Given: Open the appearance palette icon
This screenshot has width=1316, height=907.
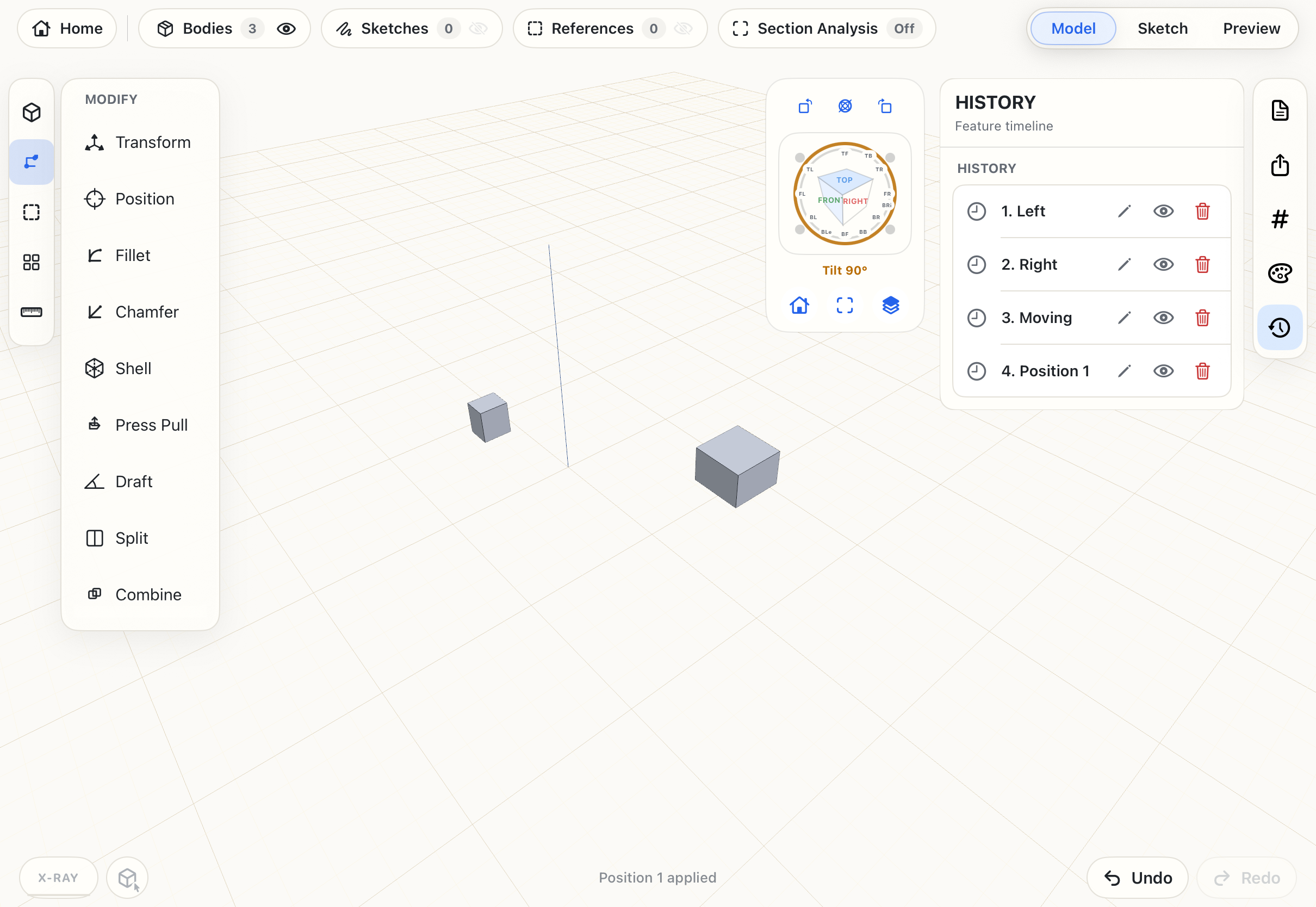Looking at the screenshot, I should click(x=1280, y=274).
